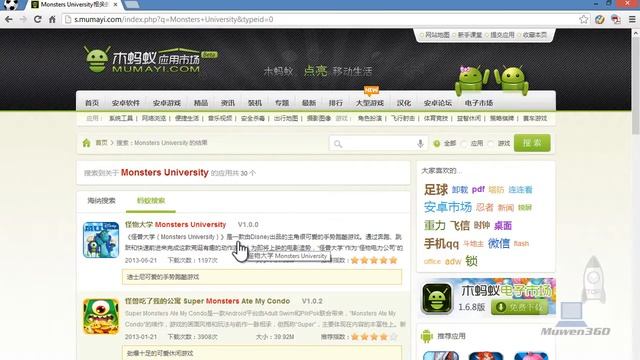
Task: Open the 装机 navigation item
Action: (x=255, y=103)
